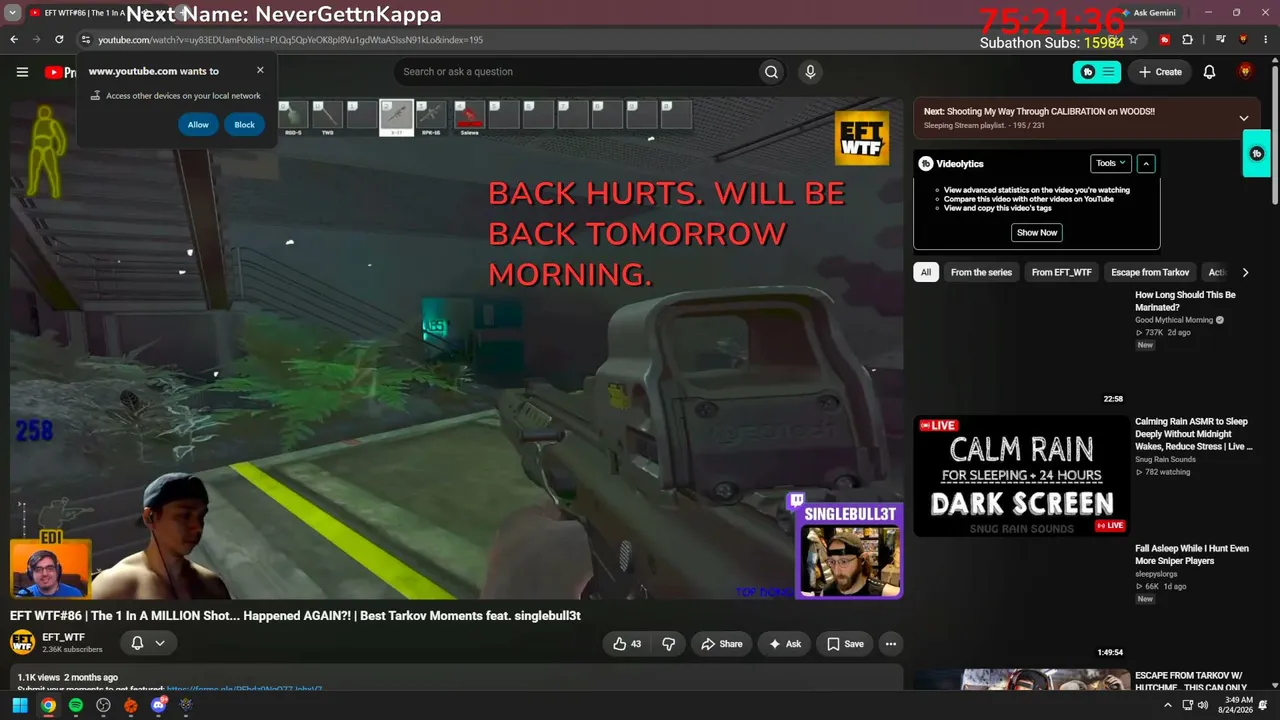Select the From EFT_WTF chip
This screenshot has width=1280, height=720.
coord(1062,272)
